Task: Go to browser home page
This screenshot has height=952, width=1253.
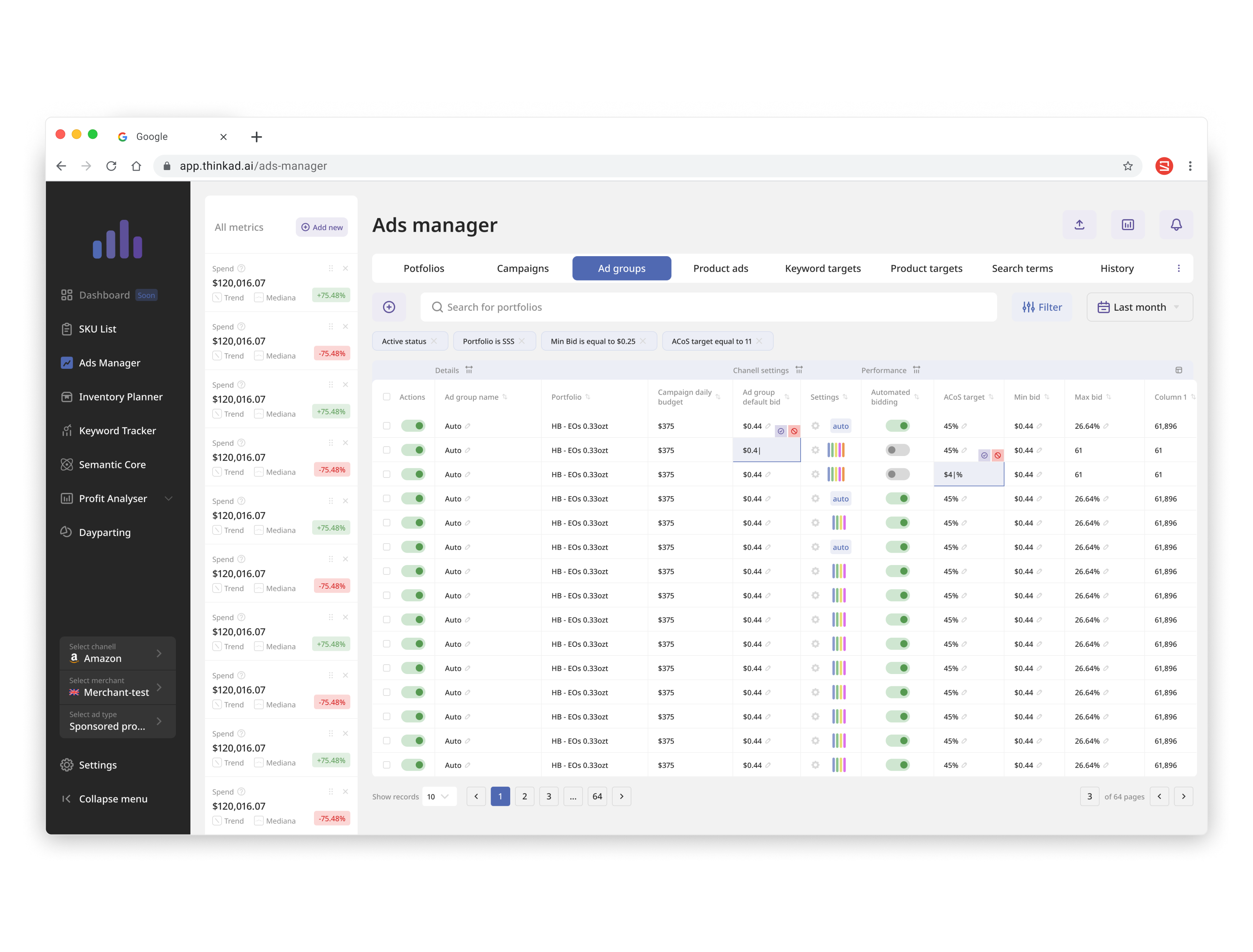Action: click(136, 166)
